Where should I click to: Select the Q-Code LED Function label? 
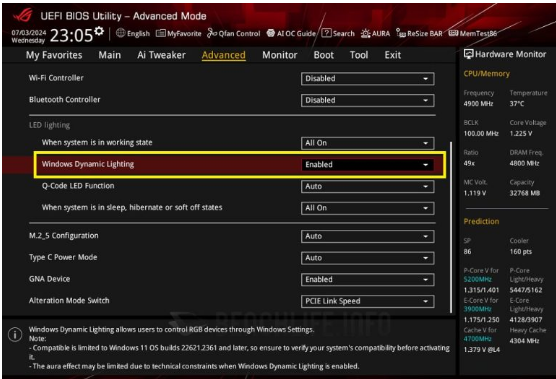[x=78, y=186]
